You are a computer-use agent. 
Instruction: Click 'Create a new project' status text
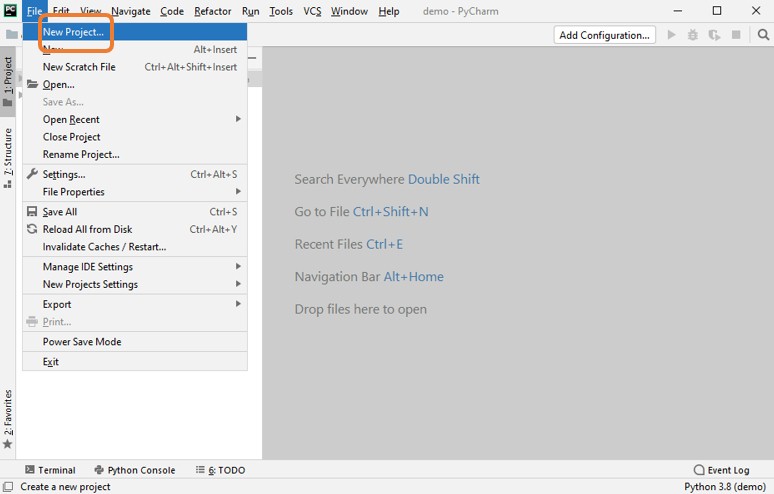(x=65, y=487)
